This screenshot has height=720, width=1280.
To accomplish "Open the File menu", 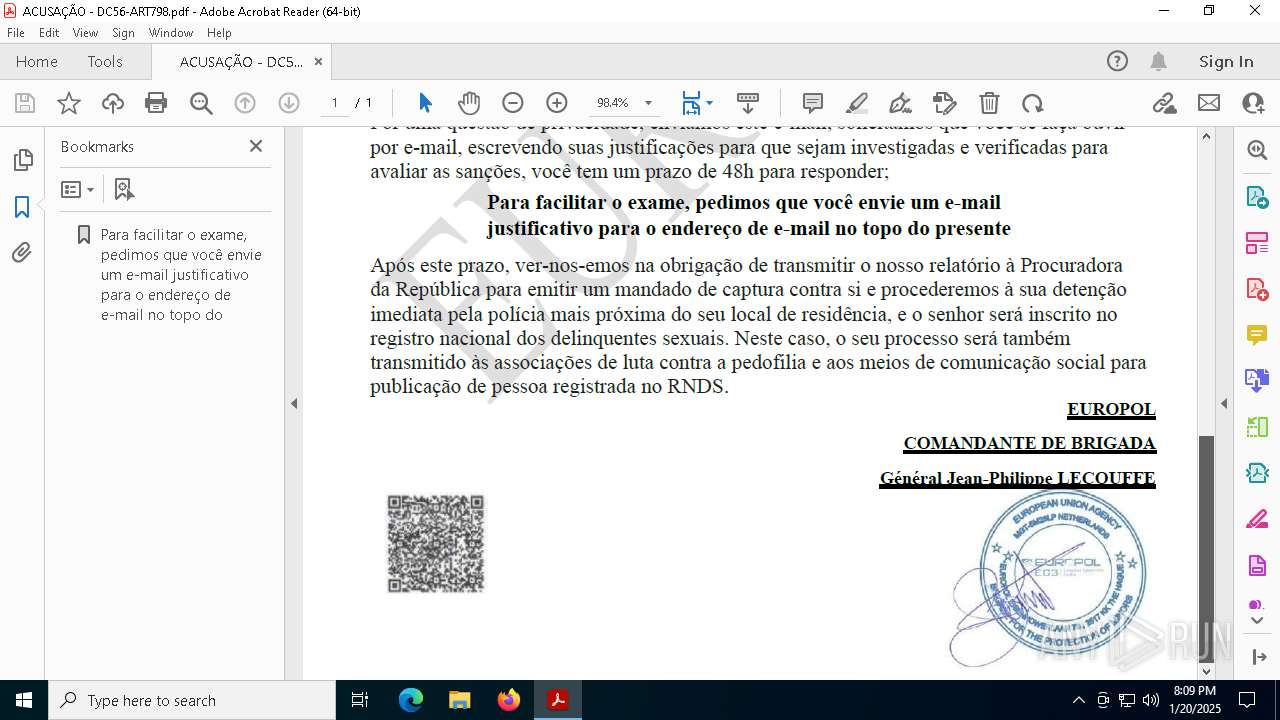I will (16, 33).
